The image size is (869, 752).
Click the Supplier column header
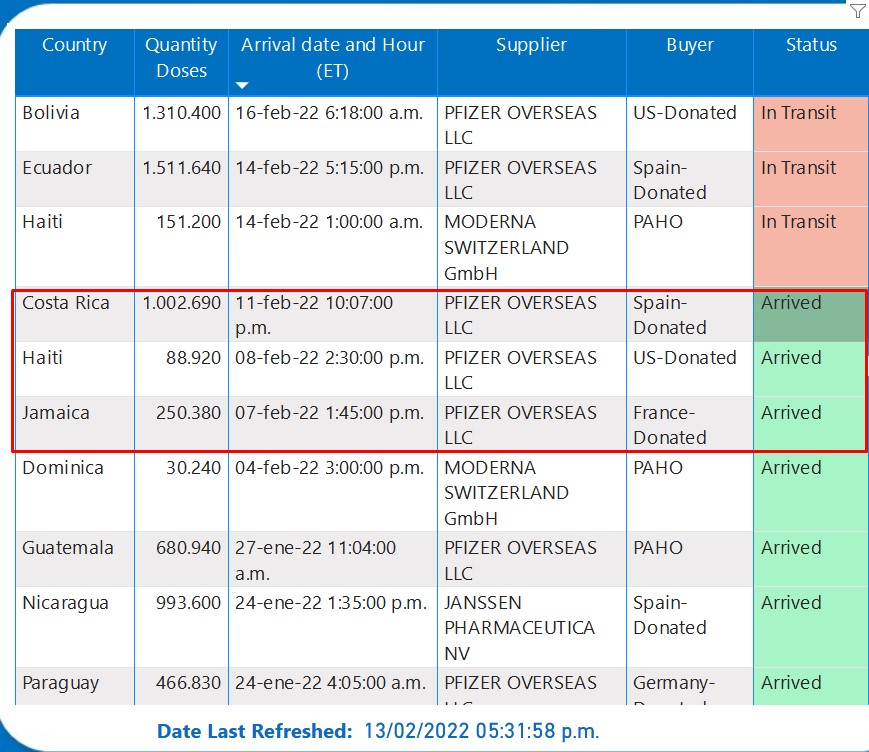pyautogui.click(x=531, y=45)
